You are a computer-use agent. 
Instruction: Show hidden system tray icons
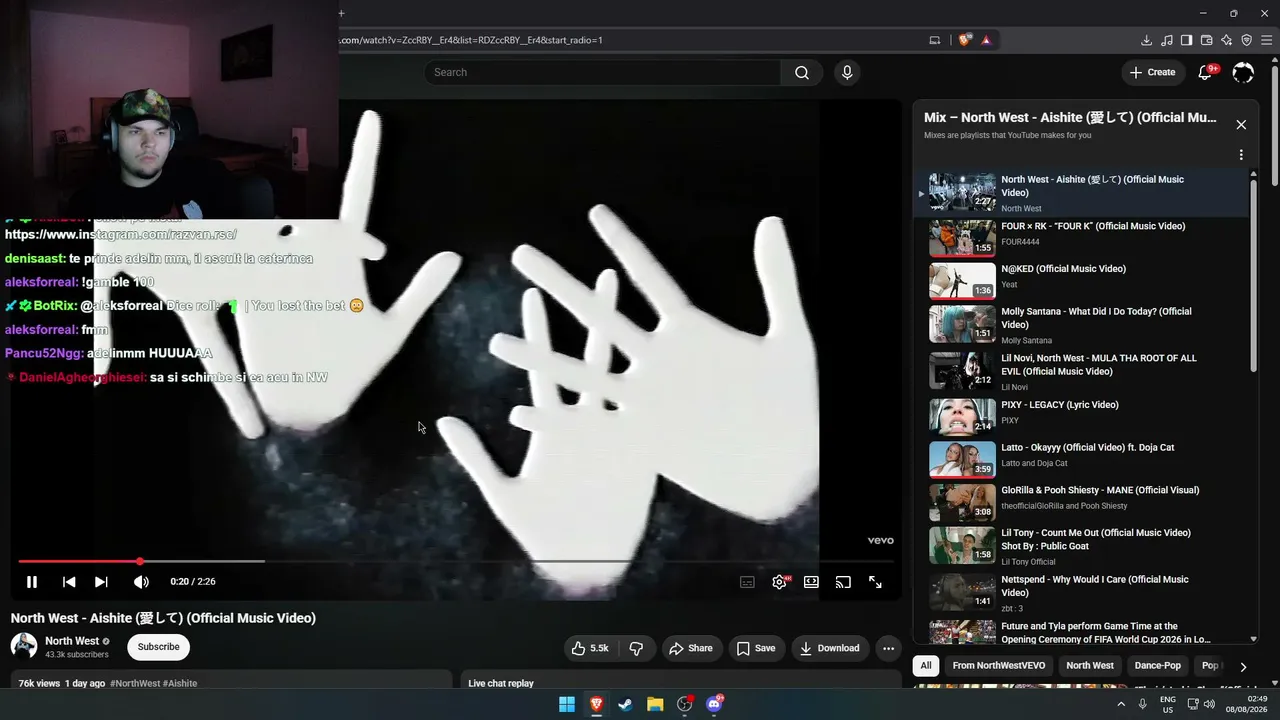coord(1120,704)
